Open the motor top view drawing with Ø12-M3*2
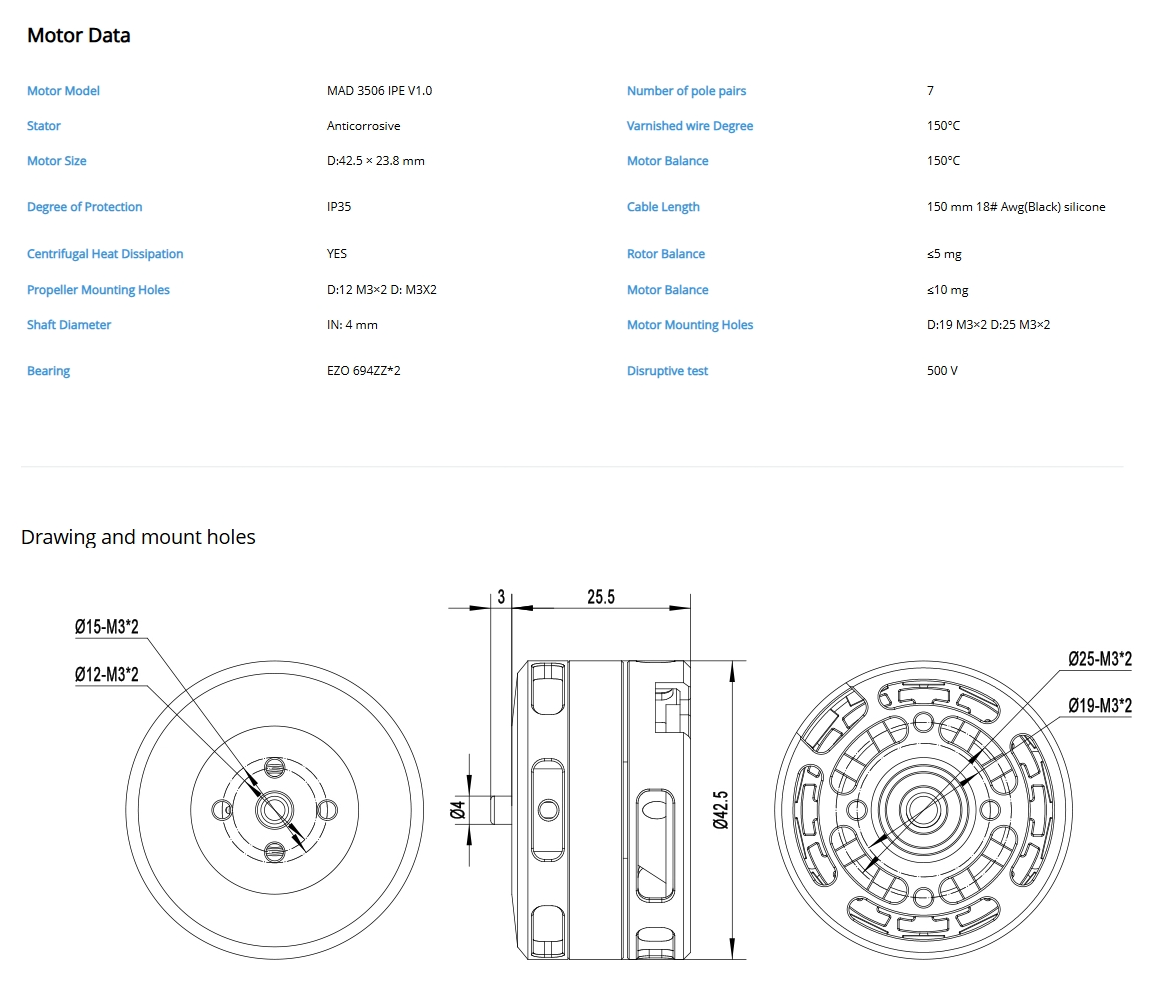 pos(272,810)
